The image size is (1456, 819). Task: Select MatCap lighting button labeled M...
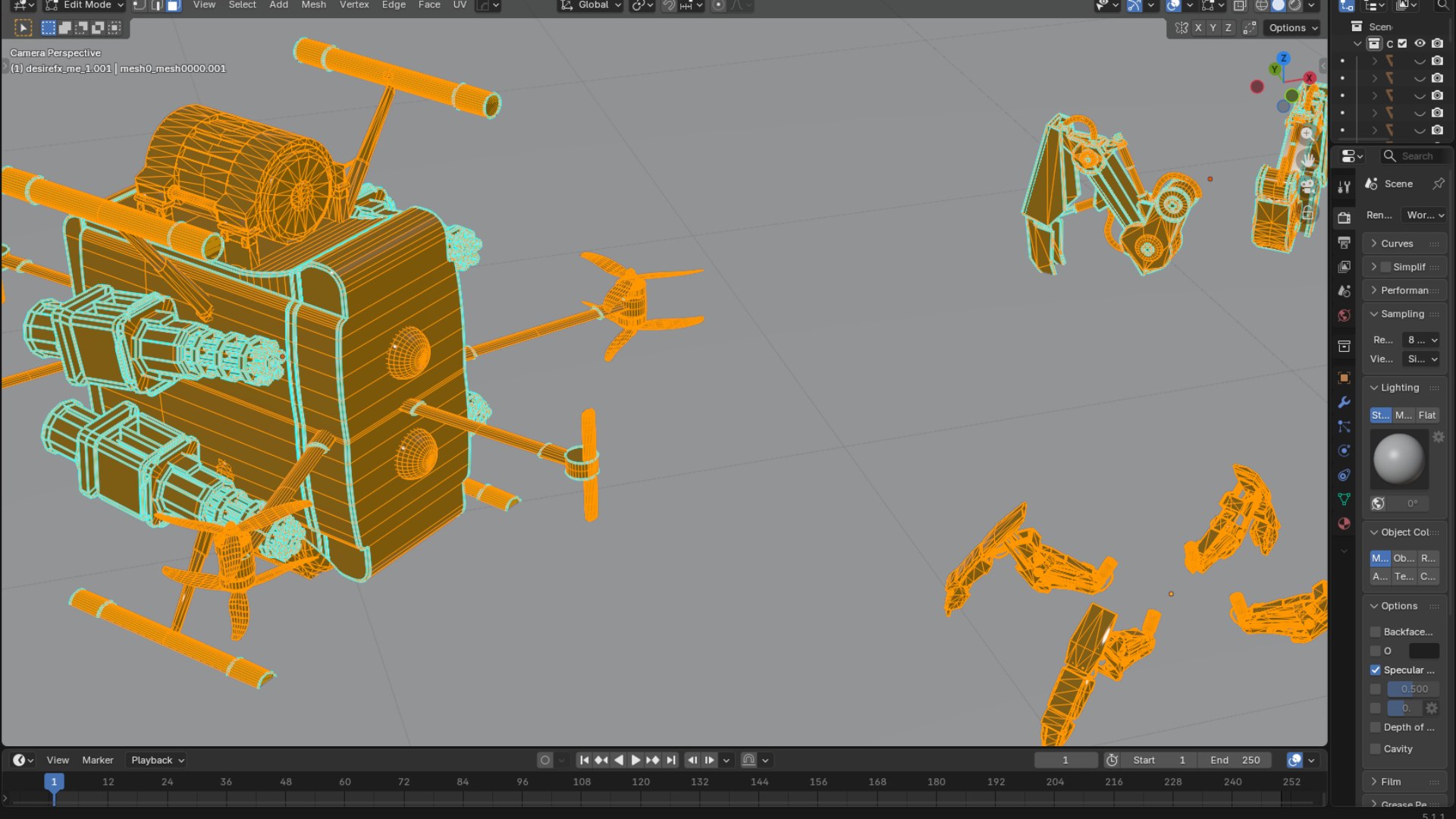tap(1404, 415)
